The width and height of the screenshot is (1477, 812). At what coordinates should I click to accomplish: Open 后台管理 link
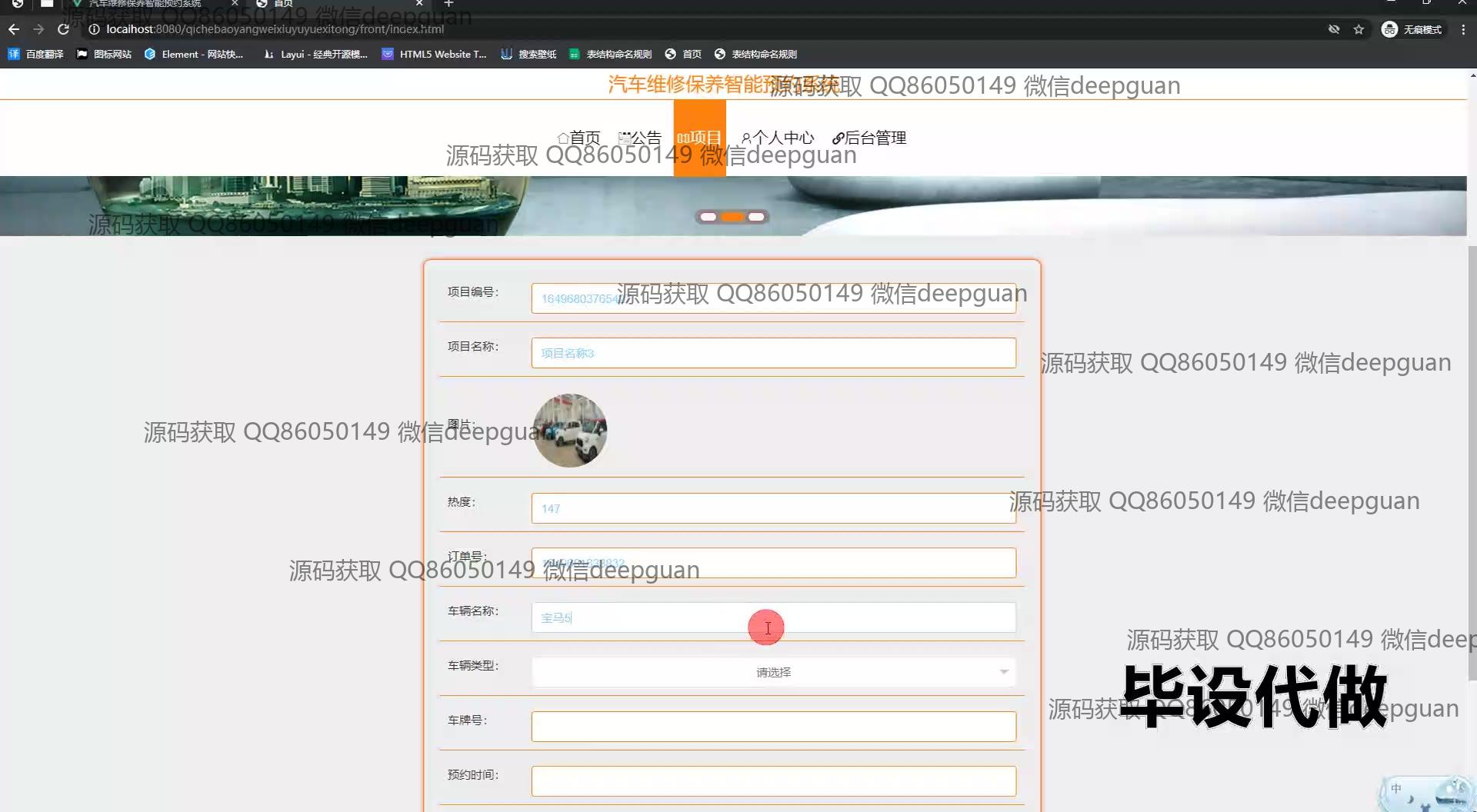(869, 138)
